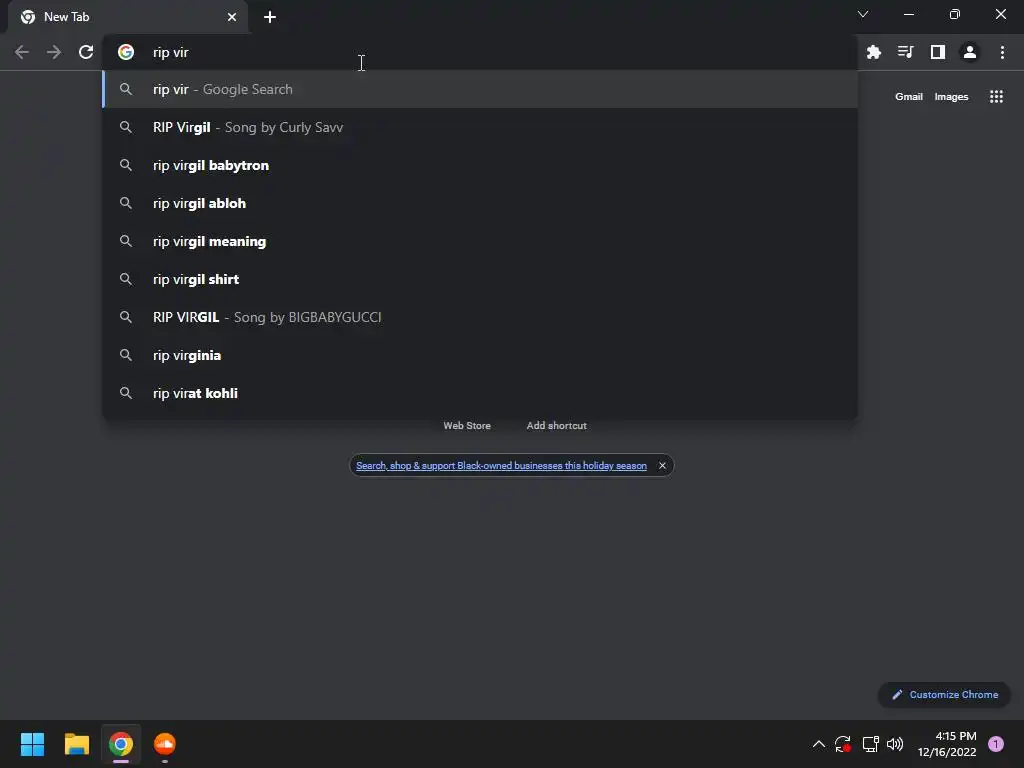Viewport: 1024px width, 768px height.
Task: Open Chrome three-dot menu
Action: [1002, 52]
